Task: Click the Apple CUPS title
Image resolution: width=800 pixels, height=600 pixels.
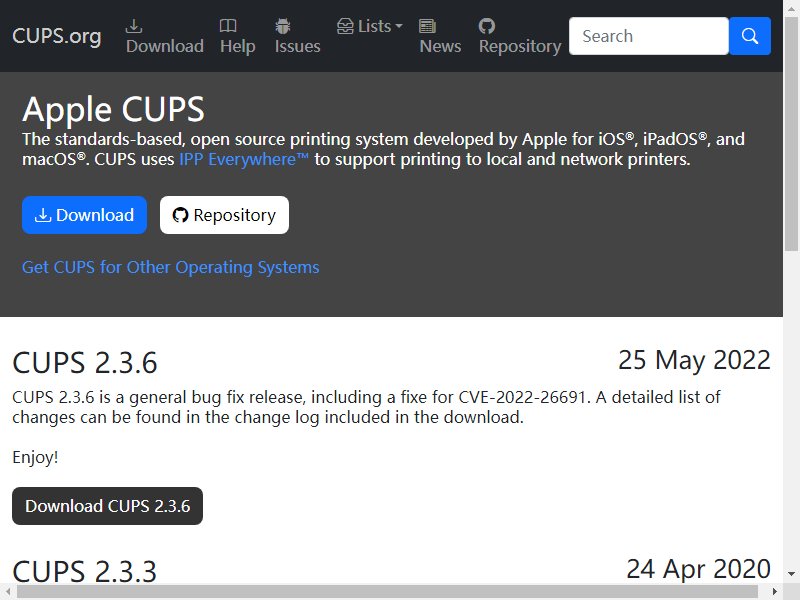Action: [x=113, y=109]
